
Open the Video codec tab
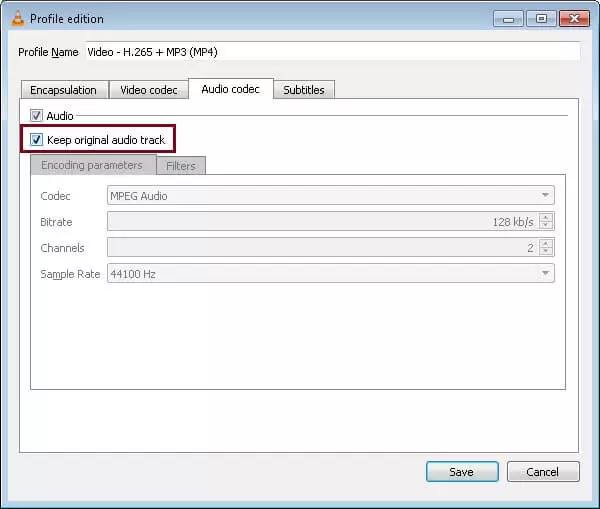[x=149, y=90]
